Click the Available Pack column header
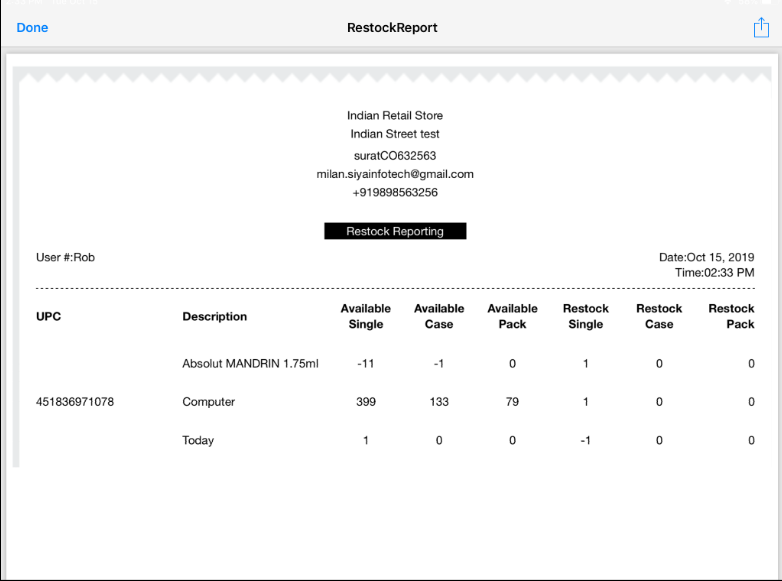Screen dimensions: 782x581 512,316
